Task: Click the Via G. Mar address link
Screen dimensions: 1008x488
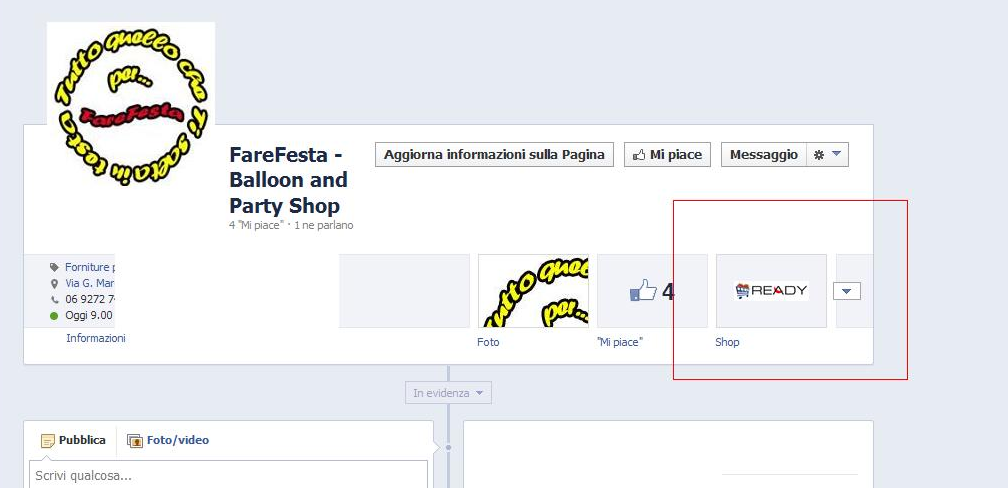Action: pyautogui.click(x=89, y=283)
